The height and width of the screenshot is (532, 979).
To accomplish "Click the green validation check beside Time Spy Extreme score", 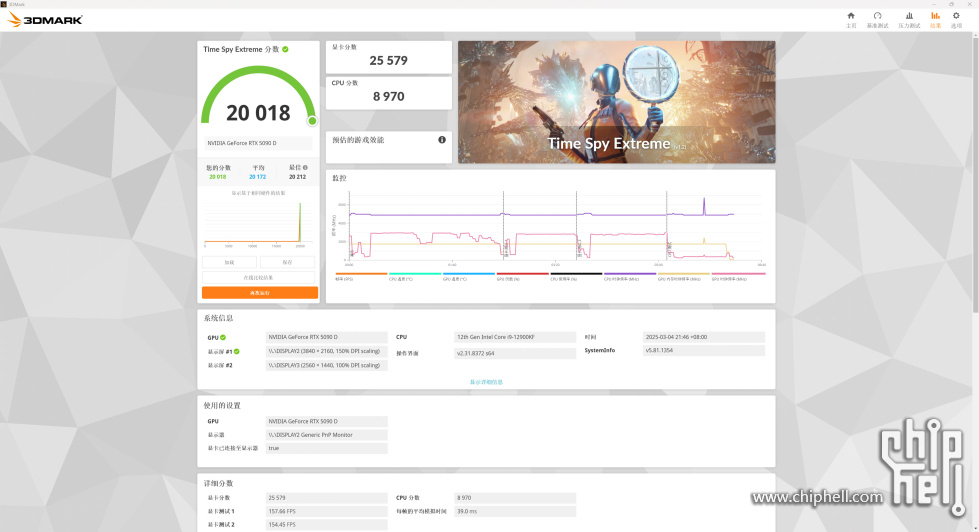I will pos(285,49).
